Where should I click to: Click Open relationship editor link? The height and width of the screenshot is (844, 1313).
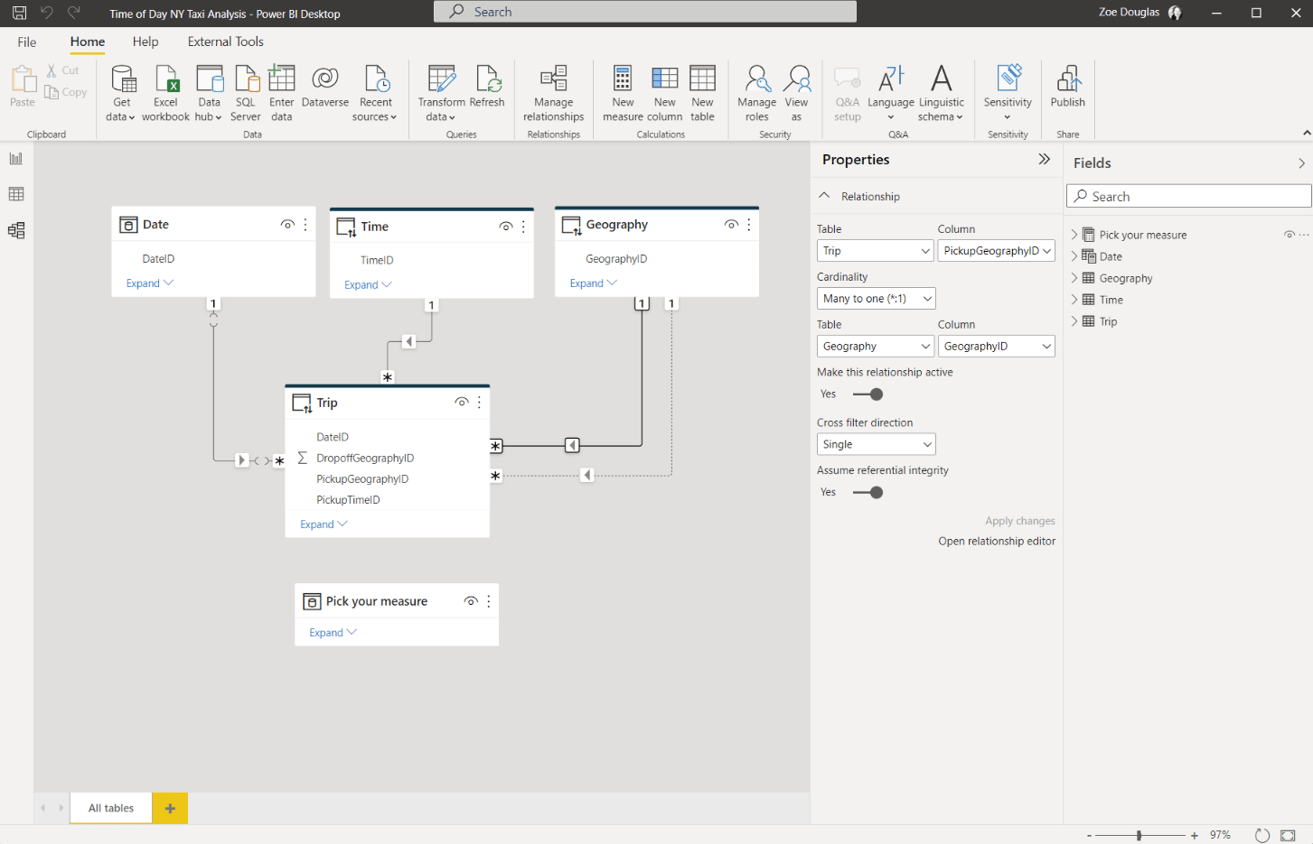(997, 541)
